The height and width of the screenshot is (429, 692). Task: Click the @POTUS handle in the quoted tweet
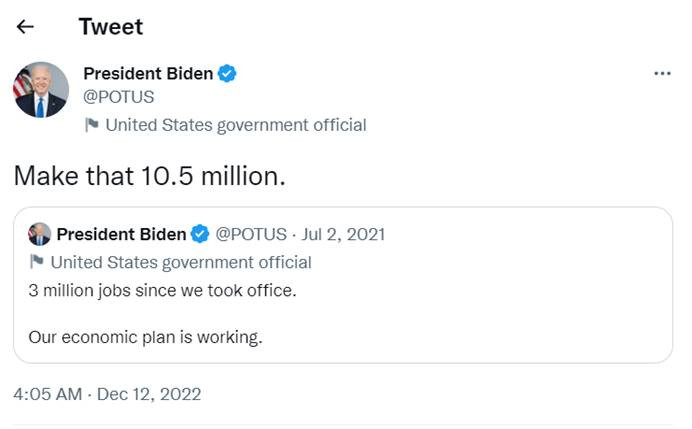(251, 234)
